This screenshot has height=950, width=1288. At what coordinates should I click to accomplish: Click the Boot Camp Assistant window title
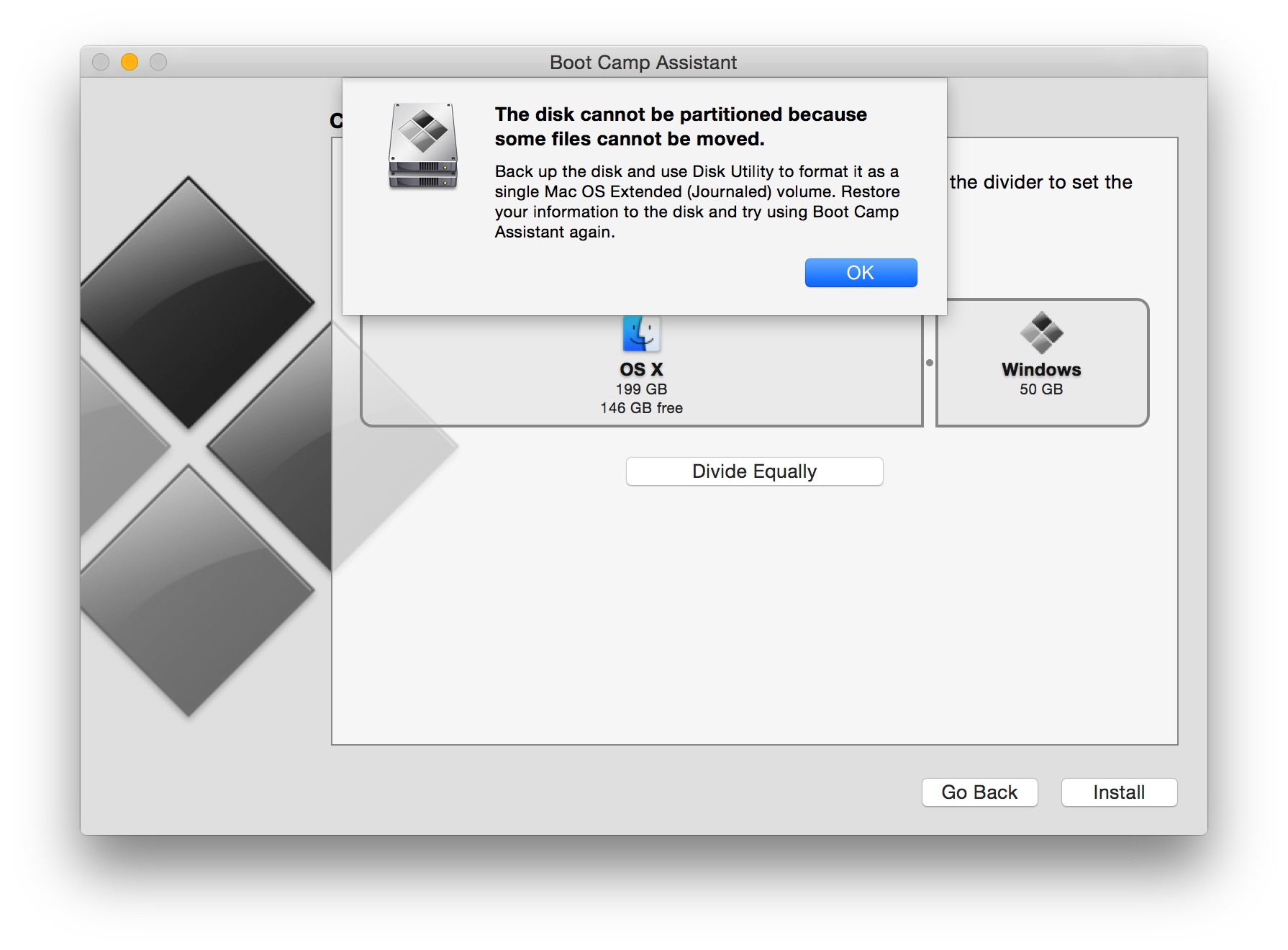coord(643,63)
